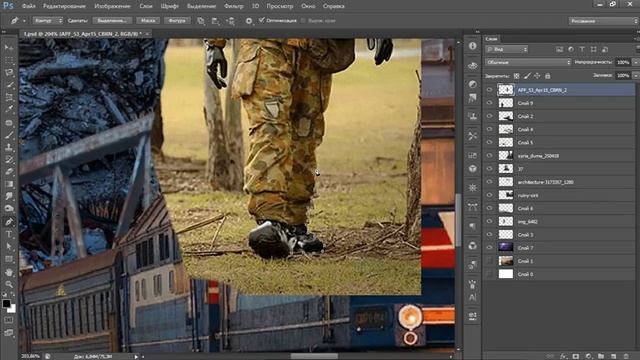640x360 pixels.
Task: Open the Файл menu
Action: [x=29, y=6]
